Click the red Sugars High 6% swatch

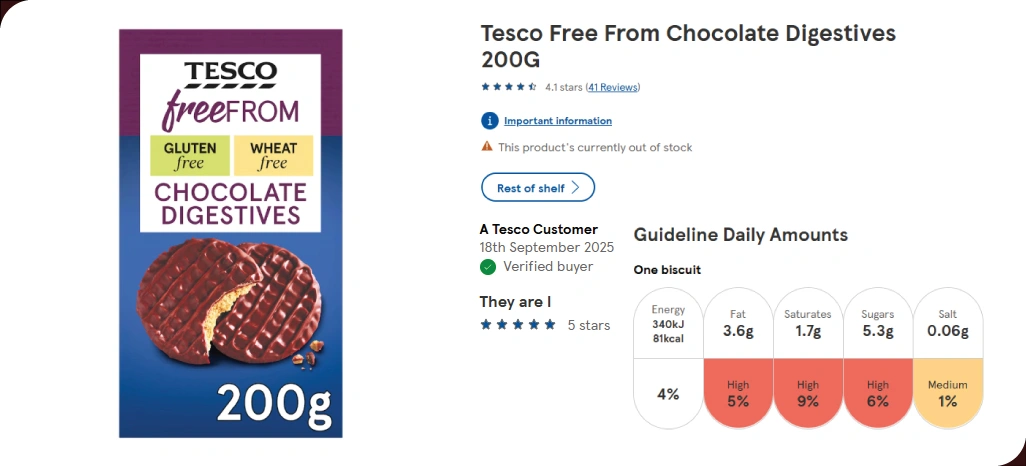pyautogui.click(x=877, y=393)
